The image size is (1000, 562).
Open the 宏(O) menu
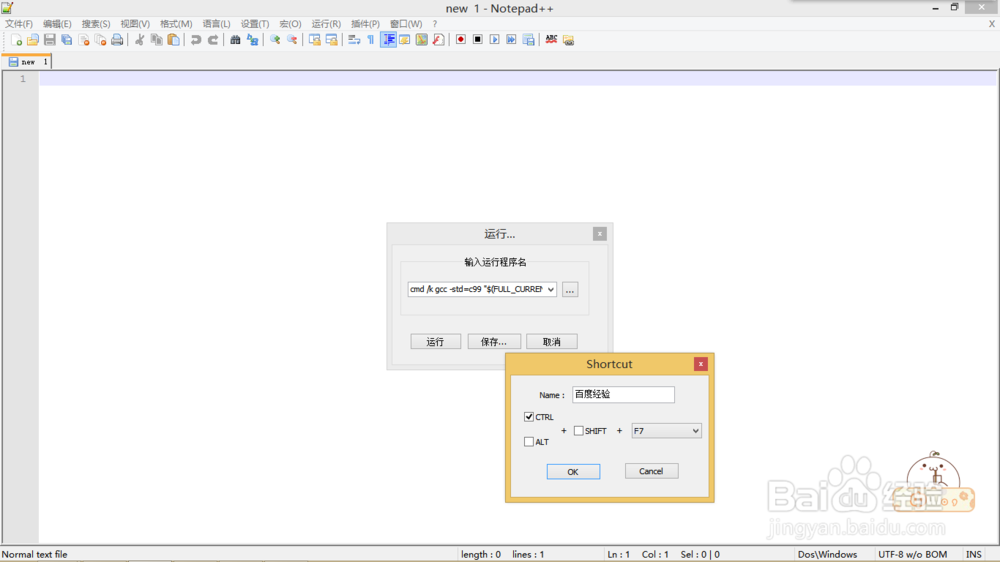[290, 24]
